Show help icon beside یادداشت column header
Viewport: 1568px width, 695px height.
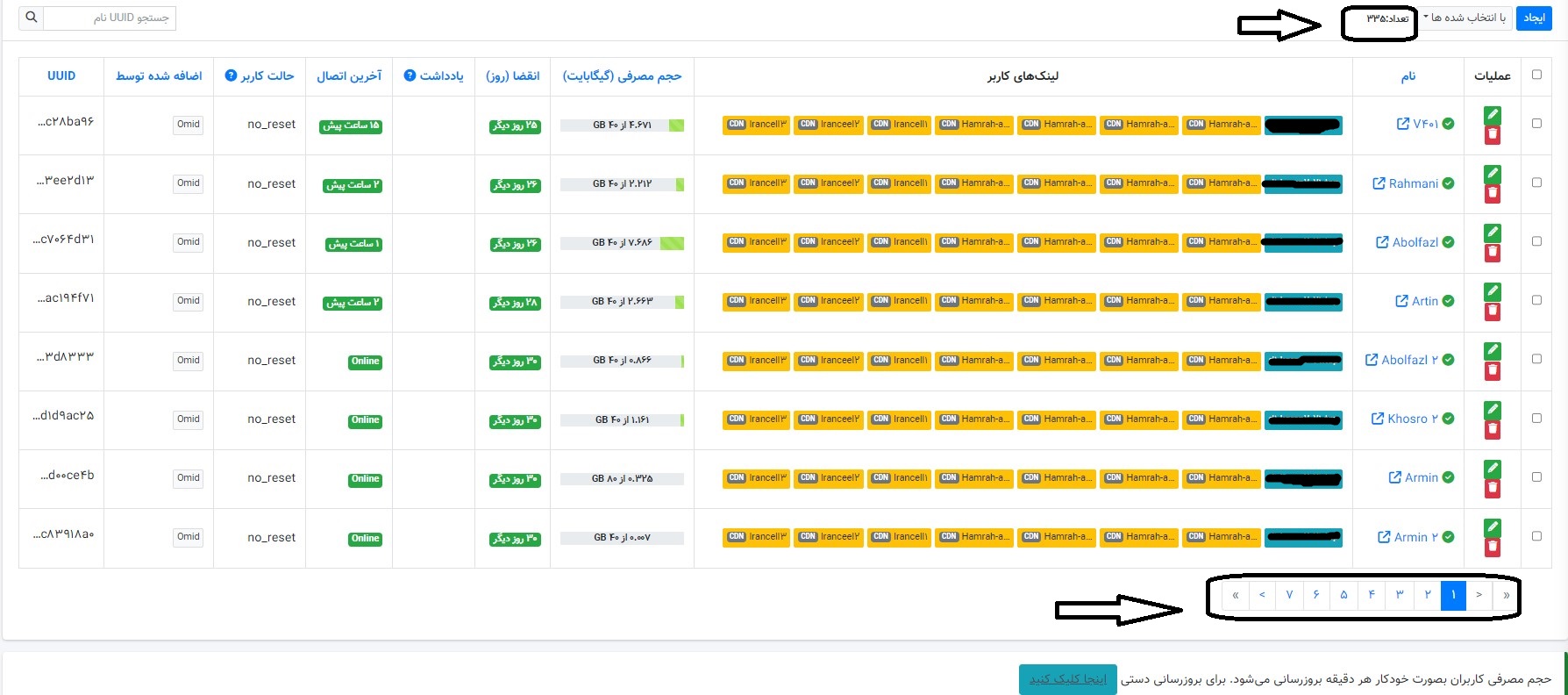pyautogui.click(x=410, y=75)
